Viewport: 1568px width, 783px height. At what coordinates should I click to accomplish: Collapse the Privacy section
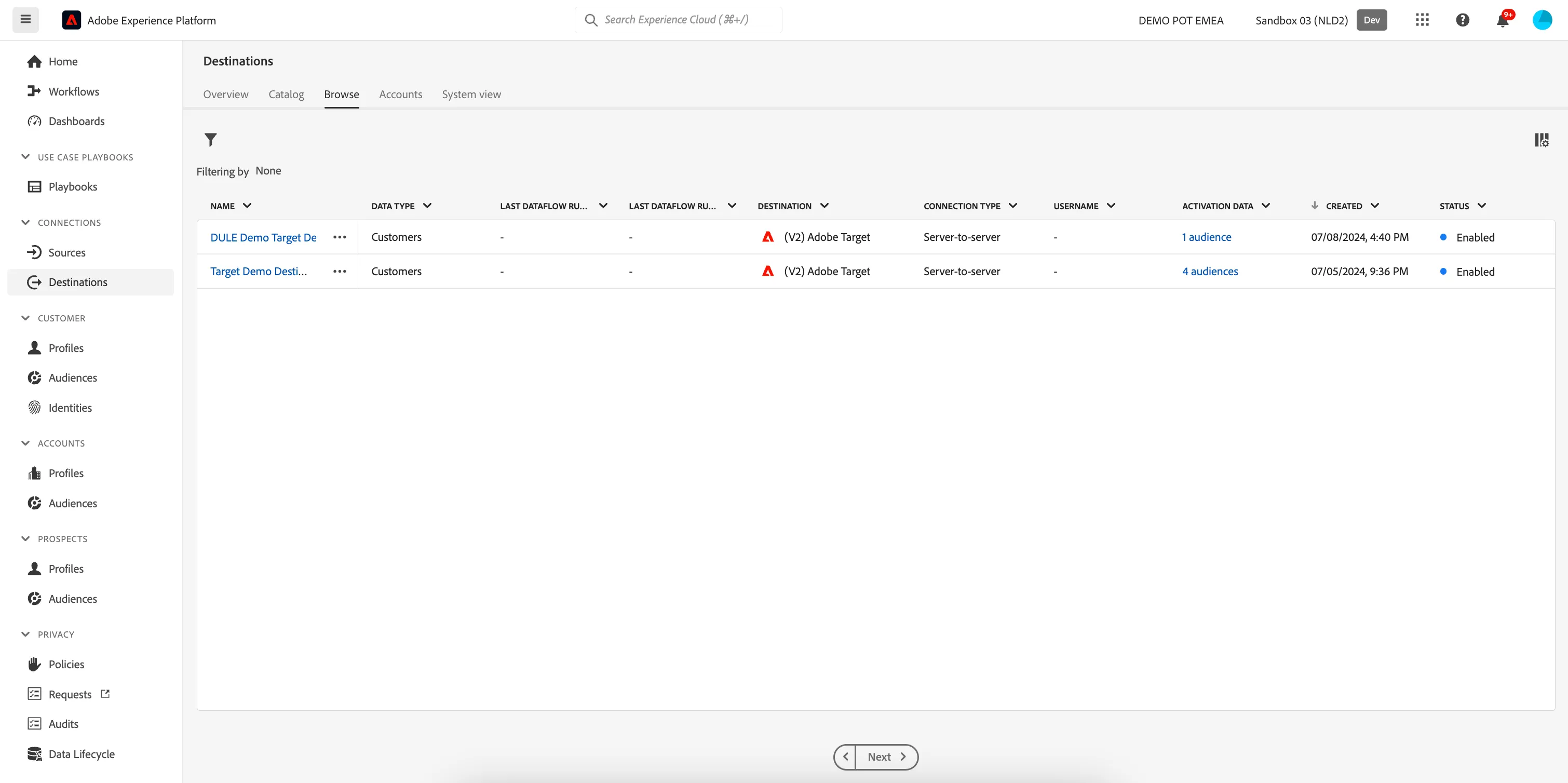pyautogui.click(x=25, y=634)
